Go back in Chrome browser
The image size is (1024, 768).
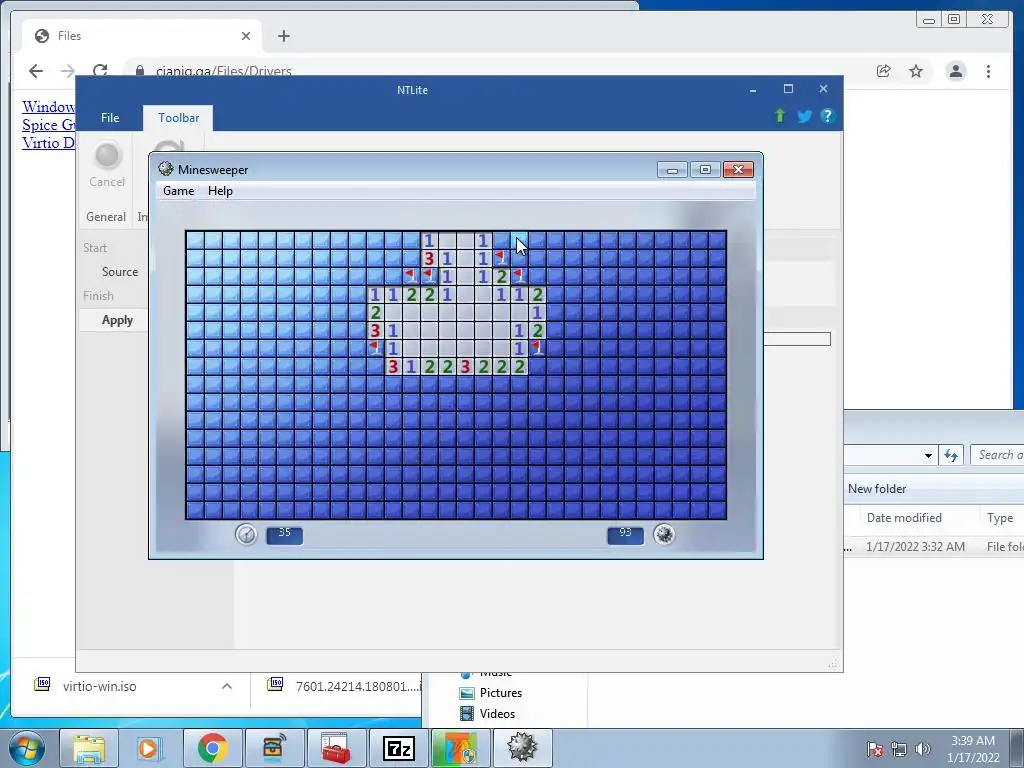click(x=36, y=71)
